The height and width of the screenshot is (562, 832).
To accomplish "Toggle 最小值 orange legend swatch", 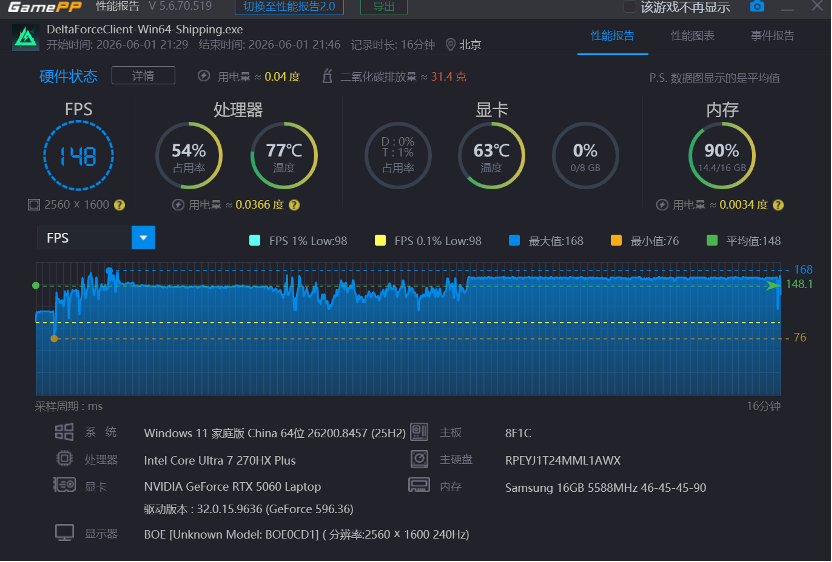I will coord(616,240).
